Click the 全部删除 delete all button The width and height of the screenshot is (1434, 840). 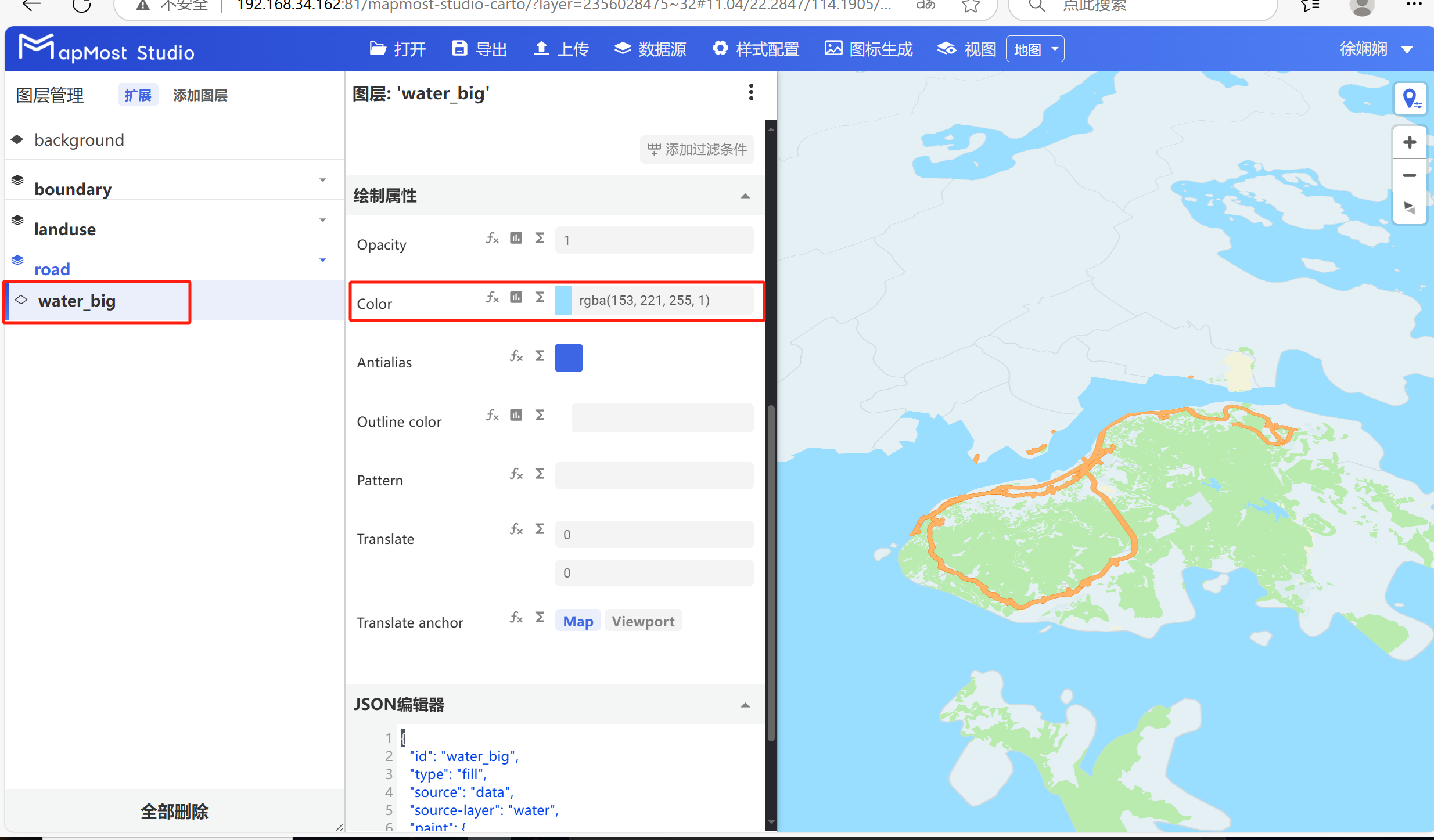[x=174, y=811]
